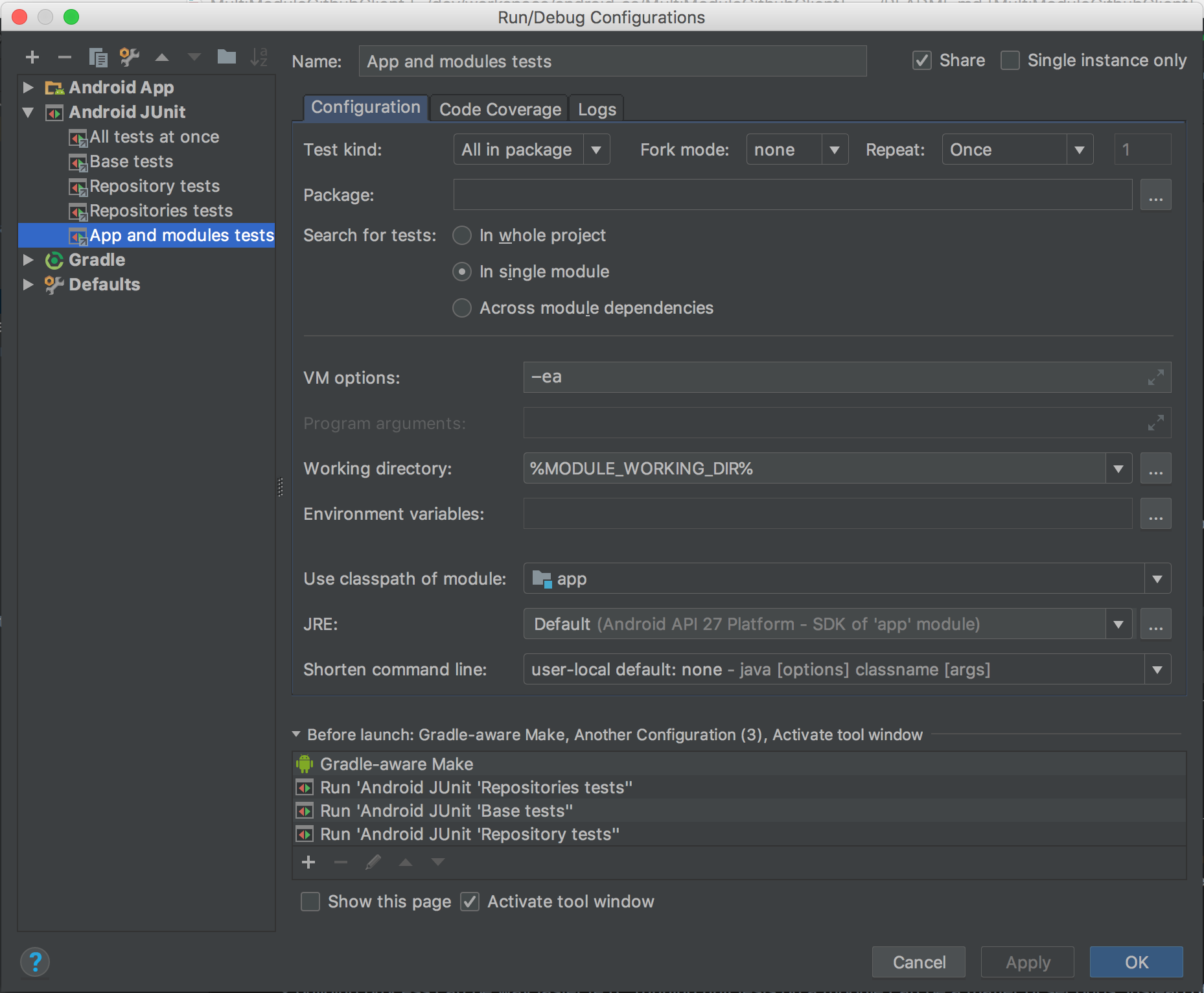Screen dimensions: 1204x993
Task: Open edit defaults wrench icon
Action: [x=130, y=58]
